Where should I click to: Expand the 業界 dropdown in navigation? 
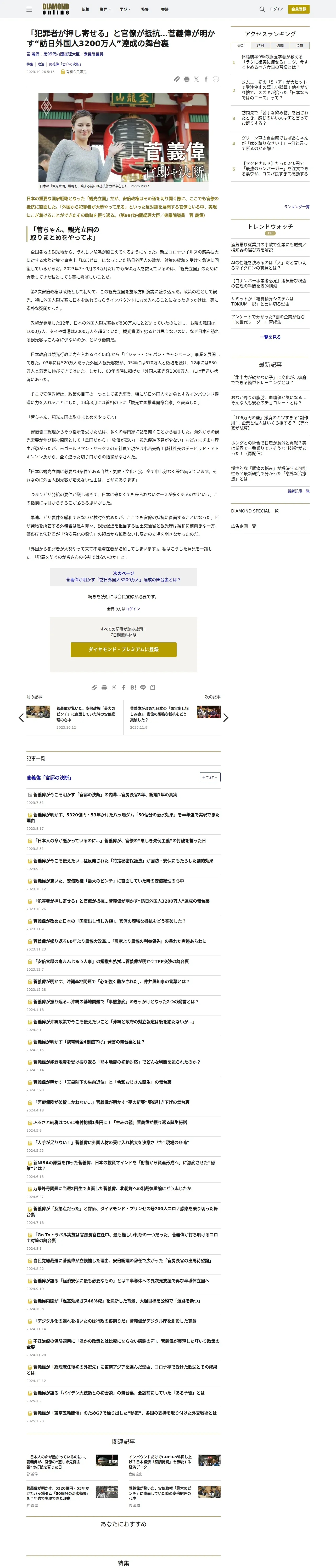(105, 9)
